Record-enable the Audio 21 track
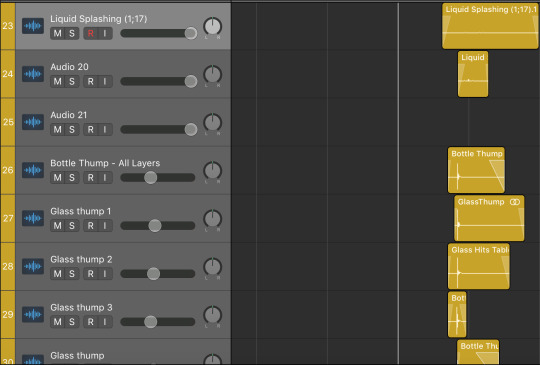 [90, 129]
